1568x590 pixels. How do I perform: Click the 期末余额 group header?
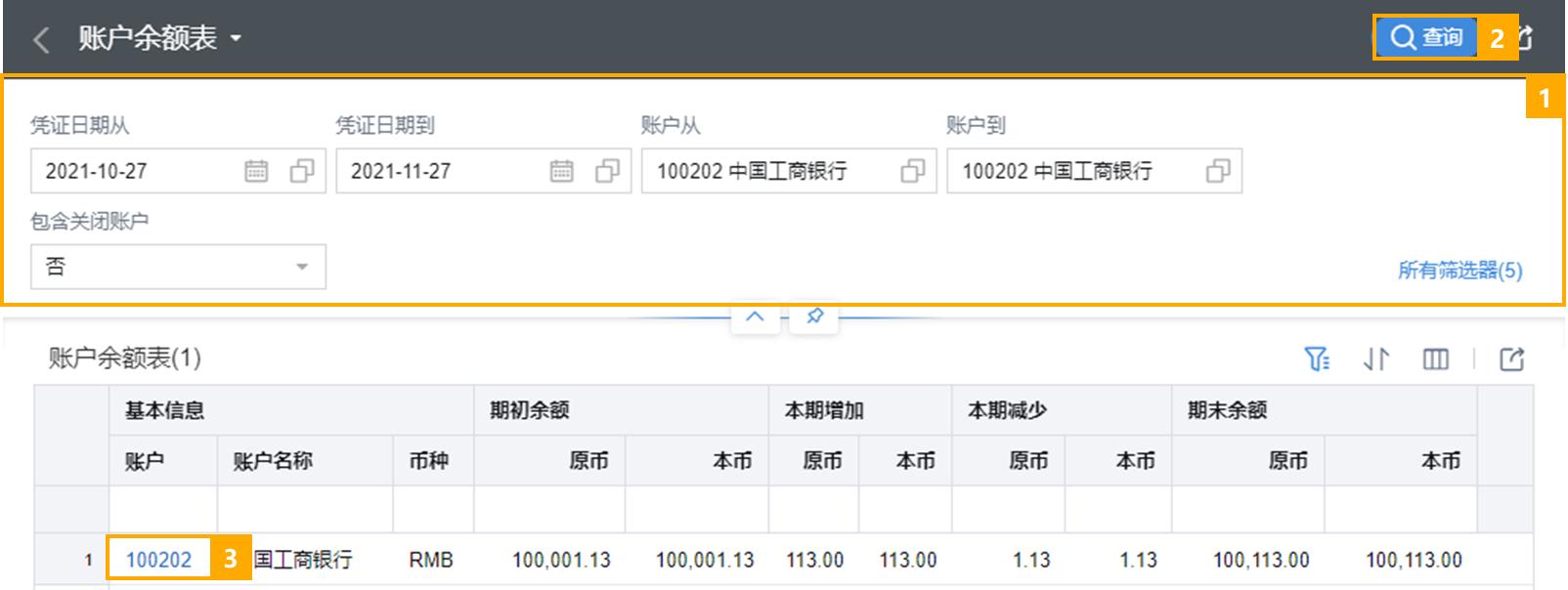pyautogui.click(x=1325, y=410)
